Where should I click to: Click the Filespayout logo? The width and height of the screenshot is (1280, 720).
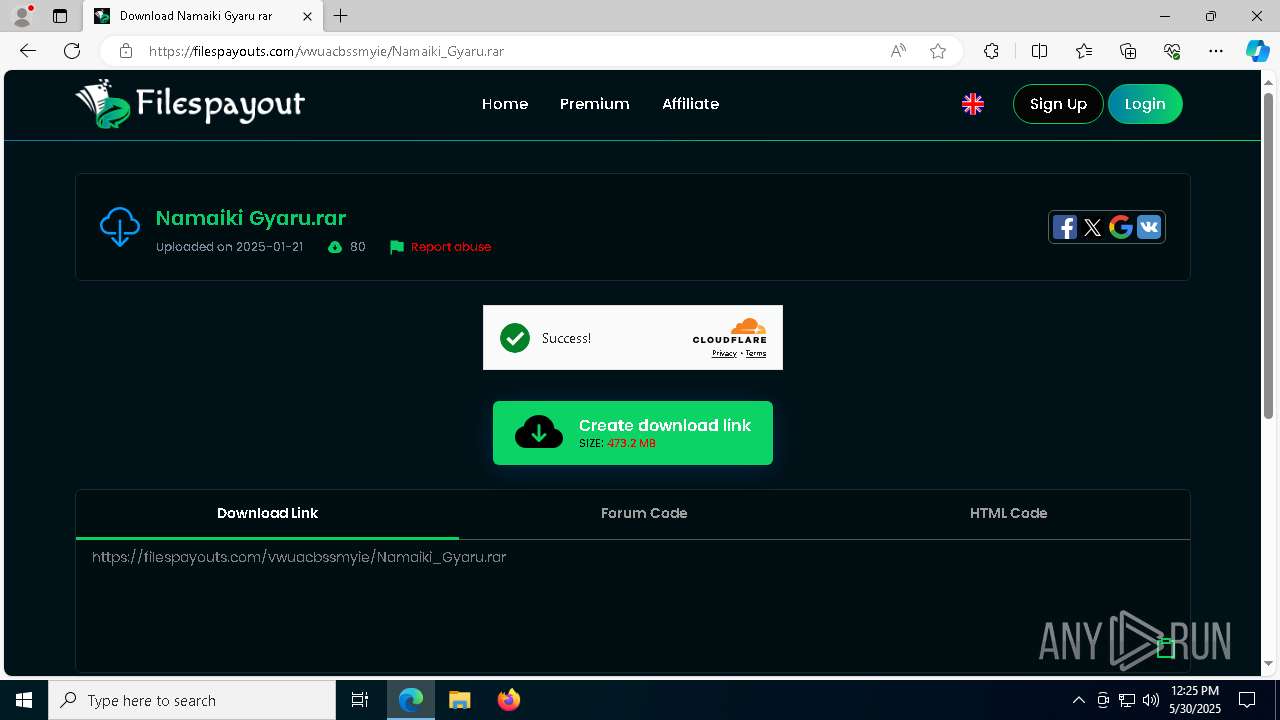189,104
